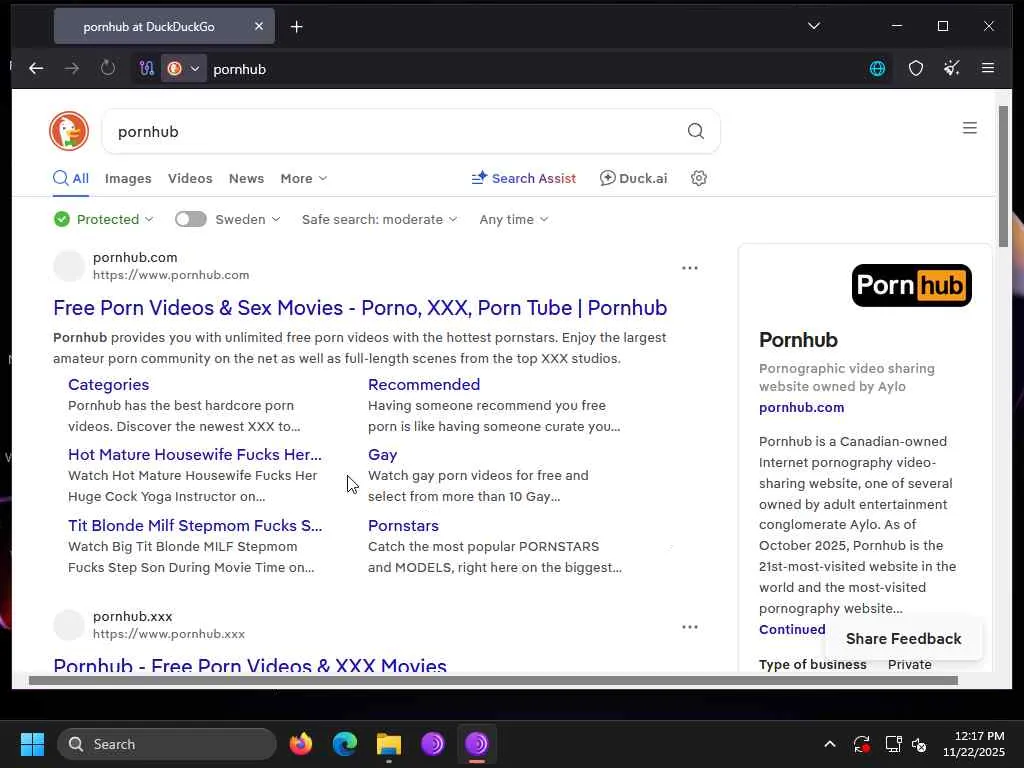This screenshot has width=1024, height=768.
Task: Click the magnifying glass search button
Action: [x=696, y=131]
